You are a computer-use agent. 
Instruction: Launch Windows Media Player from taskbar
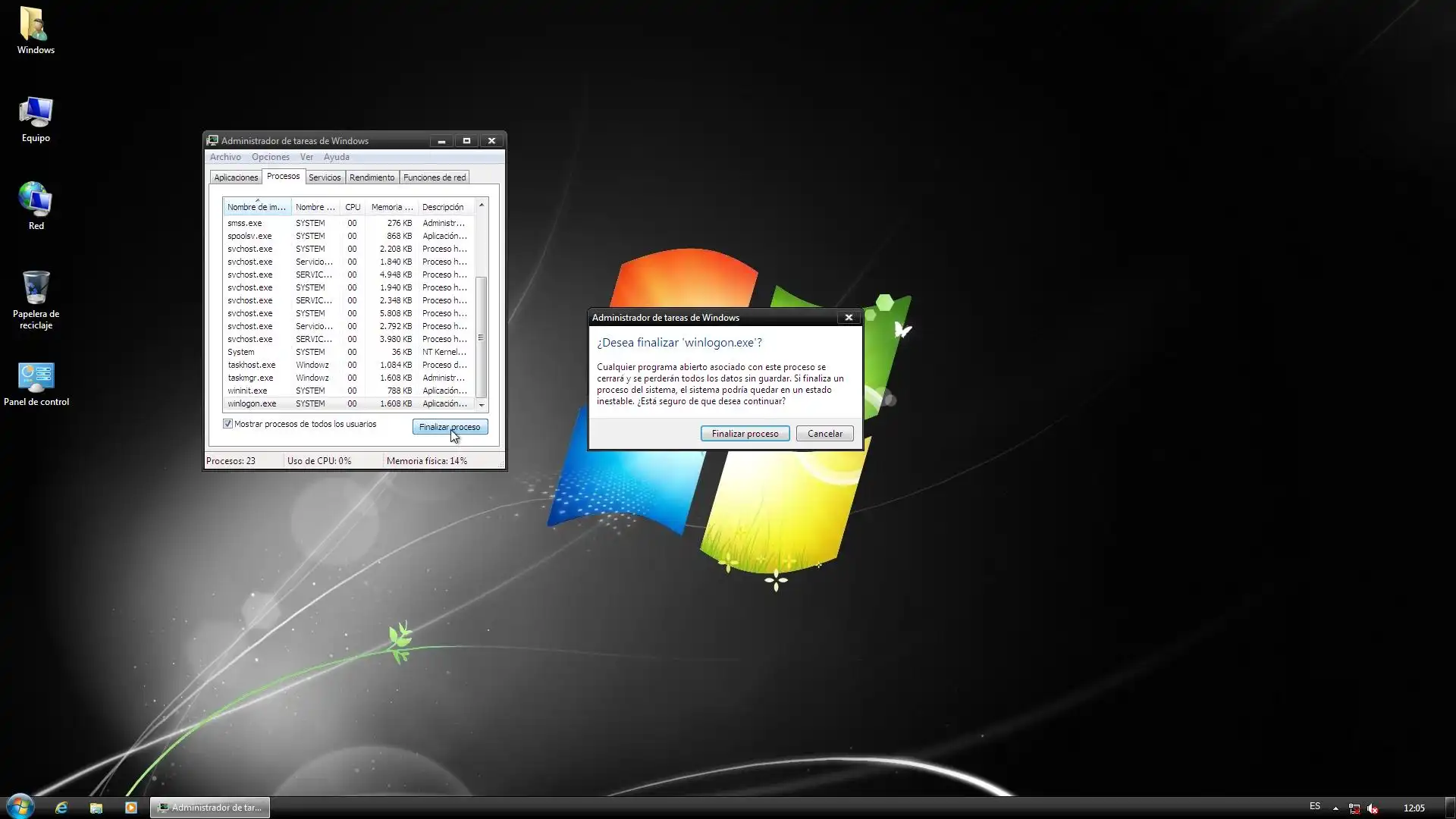coord(130,808)
